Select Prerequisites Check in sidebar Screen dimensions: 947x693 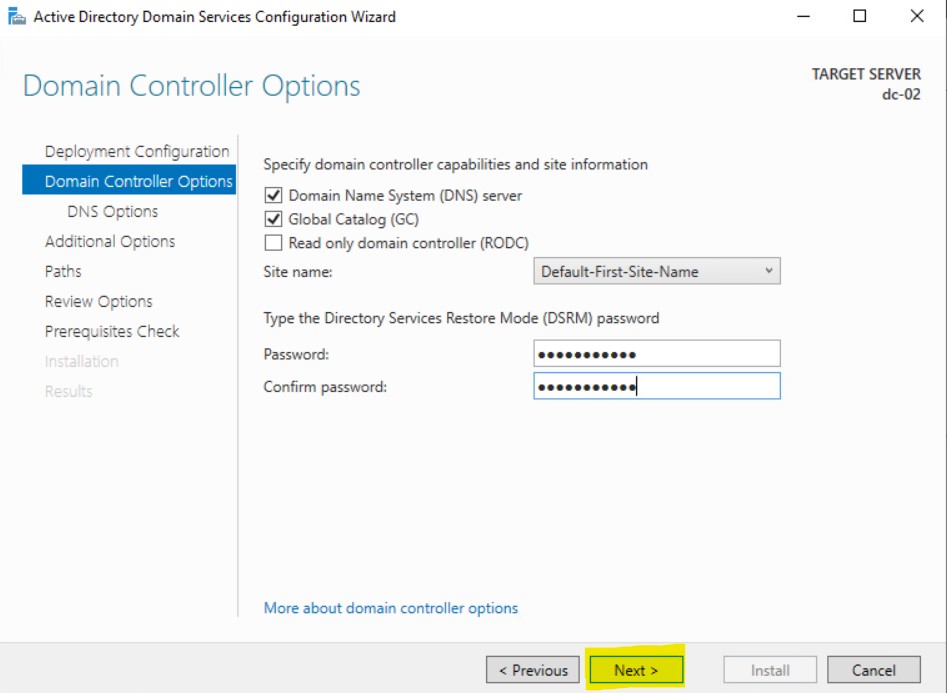[112, 331]
